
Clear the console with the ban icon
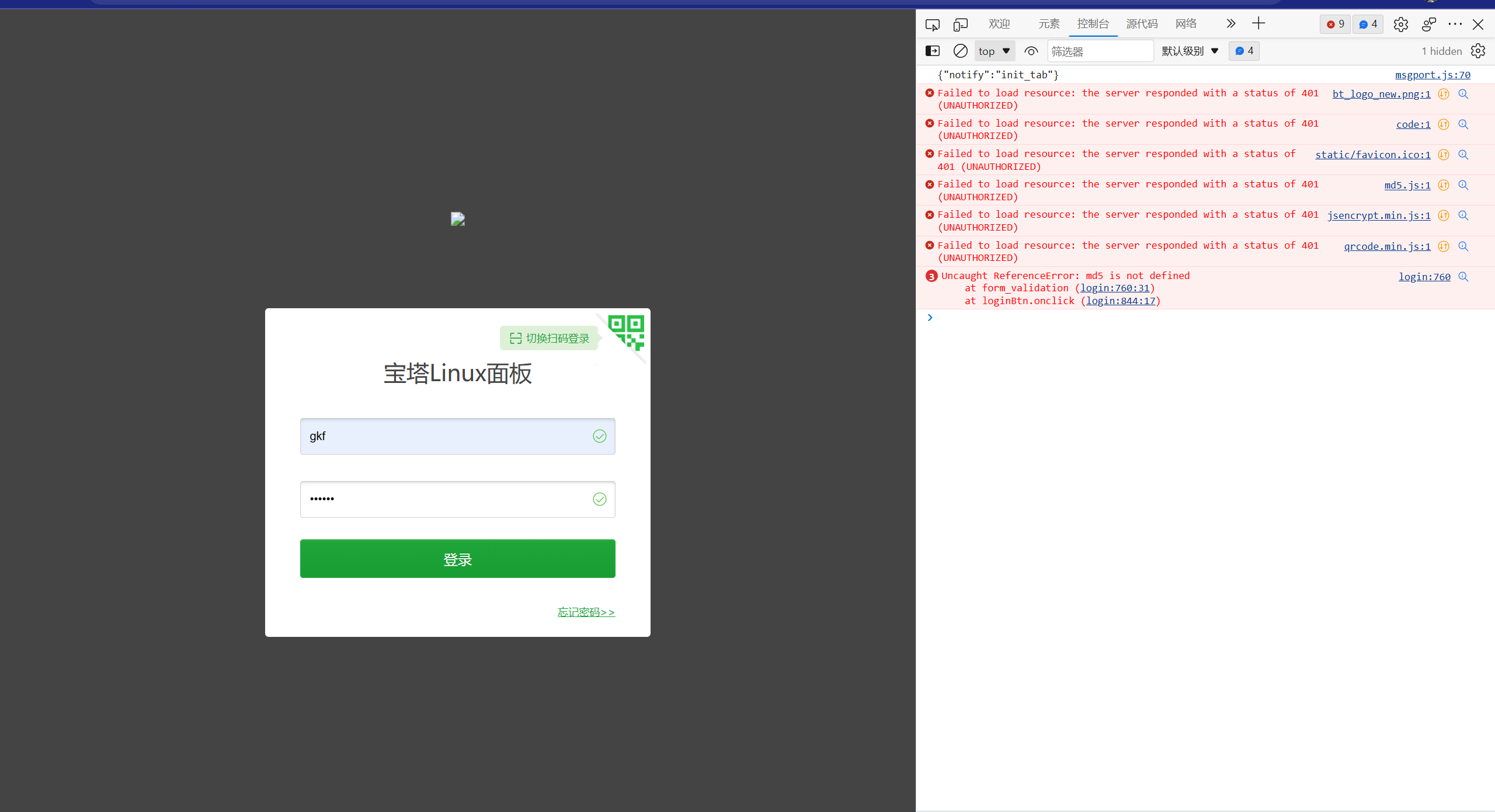point(961,51)
